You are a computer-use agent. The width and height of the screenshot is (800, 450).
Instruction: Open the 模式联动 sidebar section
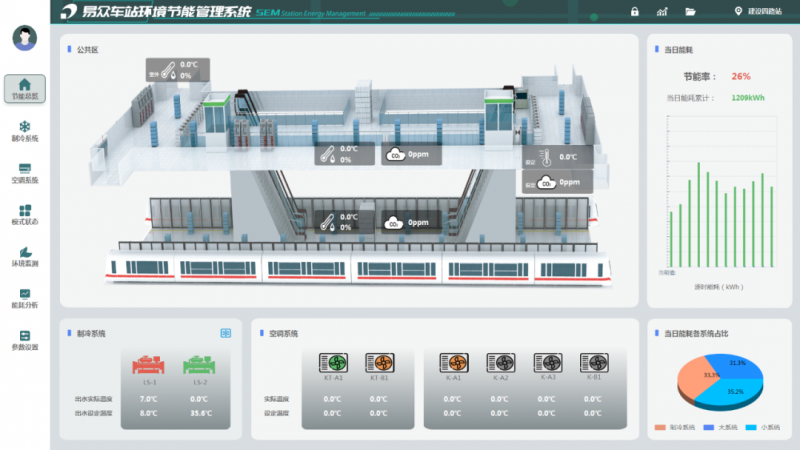tap(24, 215)
